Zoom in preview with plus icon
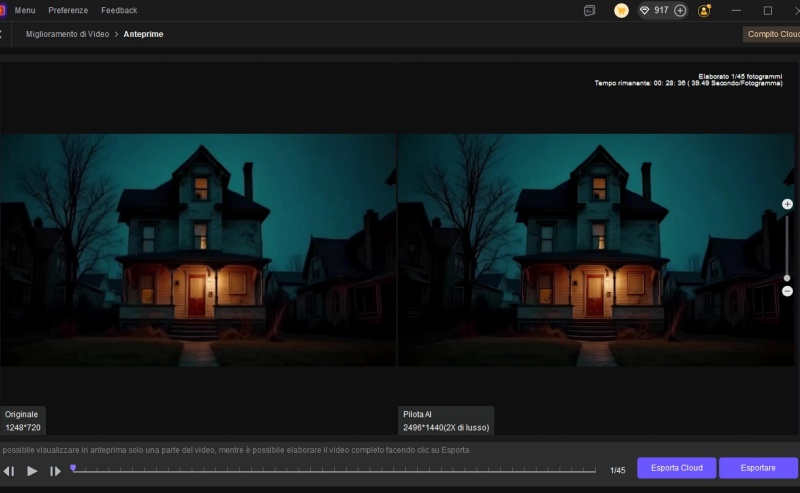800x493 pixels. coord(787,204)
